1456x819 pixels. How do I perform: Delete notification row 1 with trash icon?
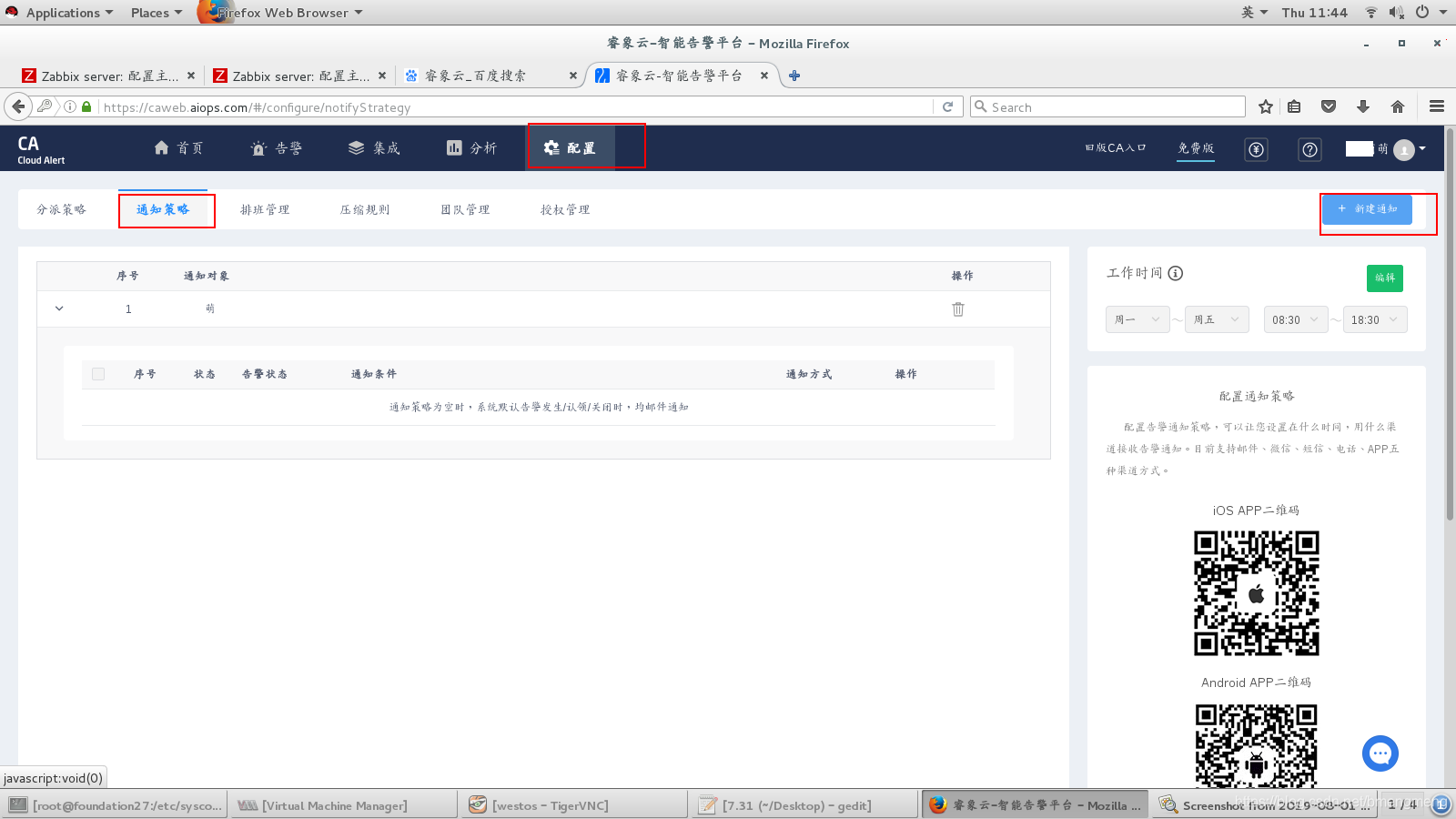coord(958,308)
